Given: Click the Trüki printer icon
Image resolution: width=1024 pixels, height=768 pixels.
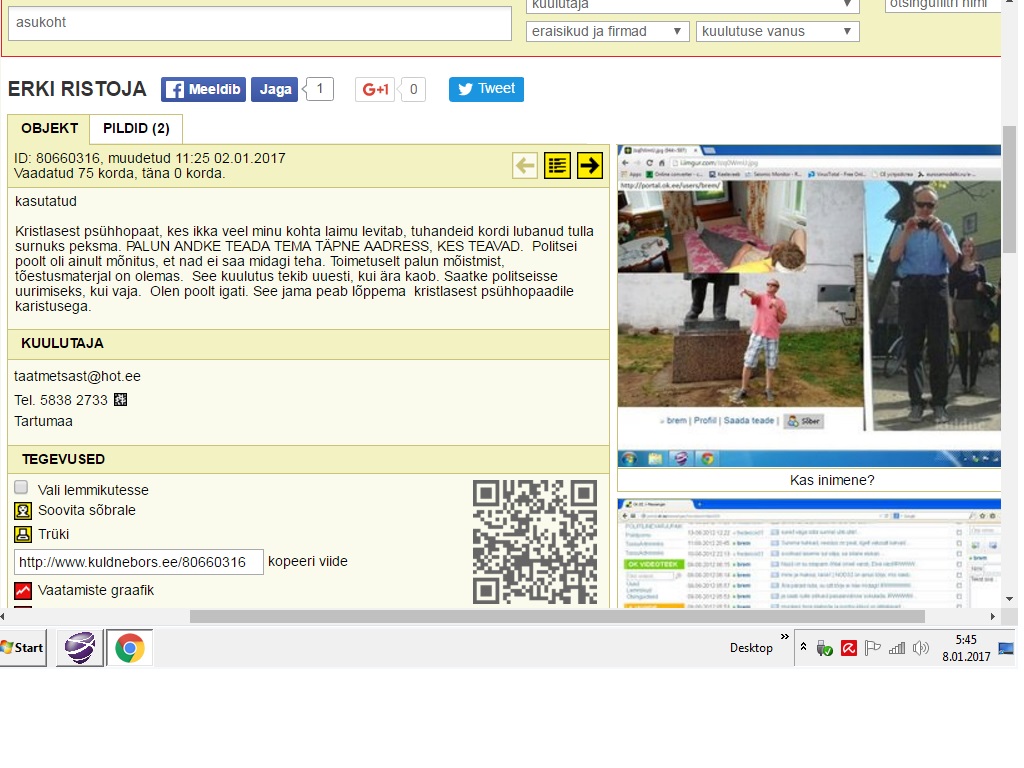Looking at the screenshot, I should point(23,534).
